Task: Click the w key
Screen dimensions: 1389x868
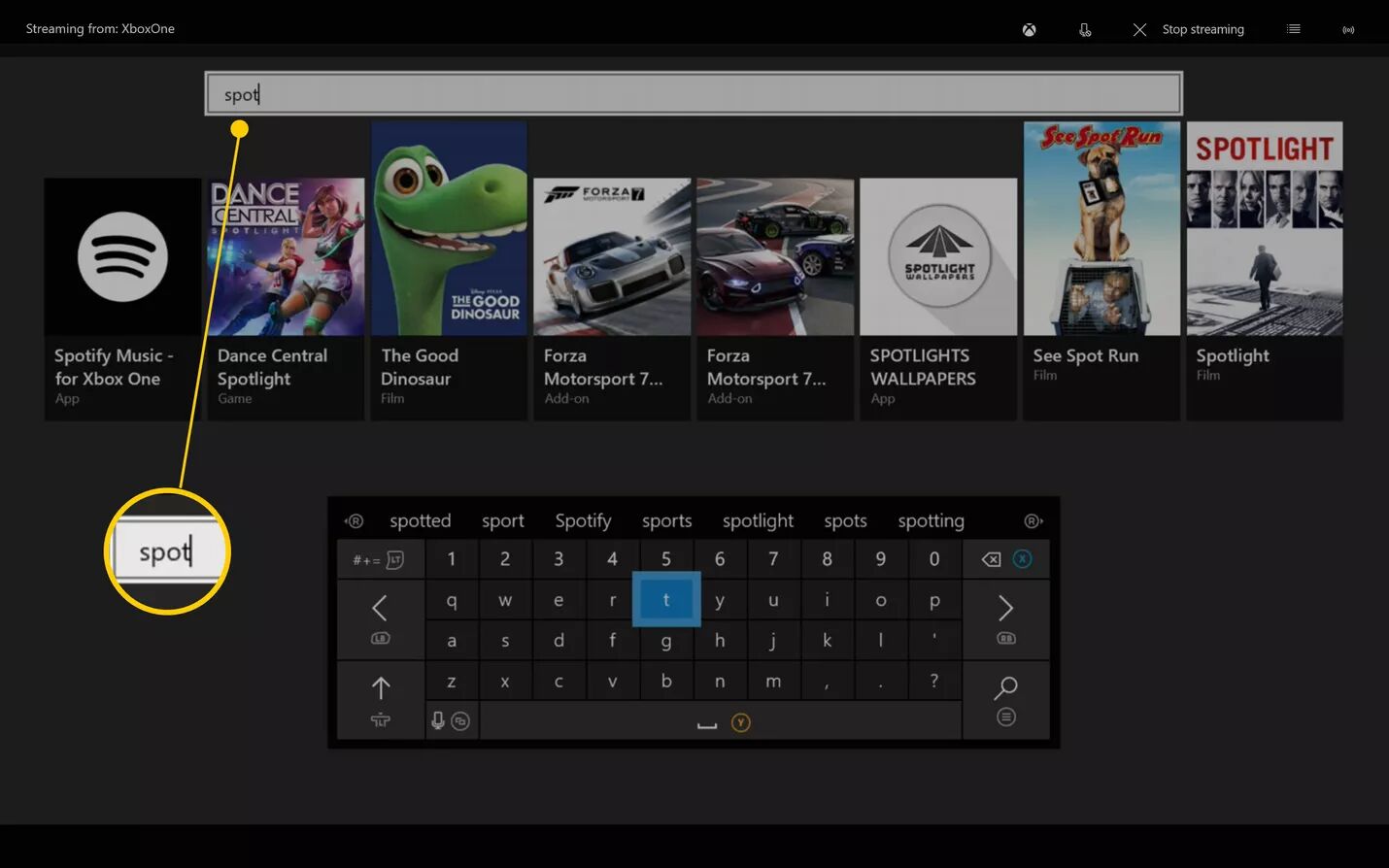Action: pyautogui.click(x=505, y=600)
